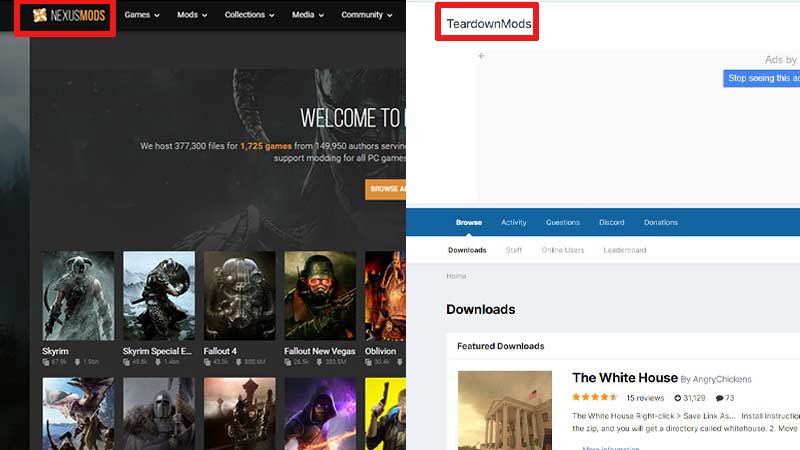
Task: Open the Fallout New Vegas thumbnail
Action: click(320, 295)
